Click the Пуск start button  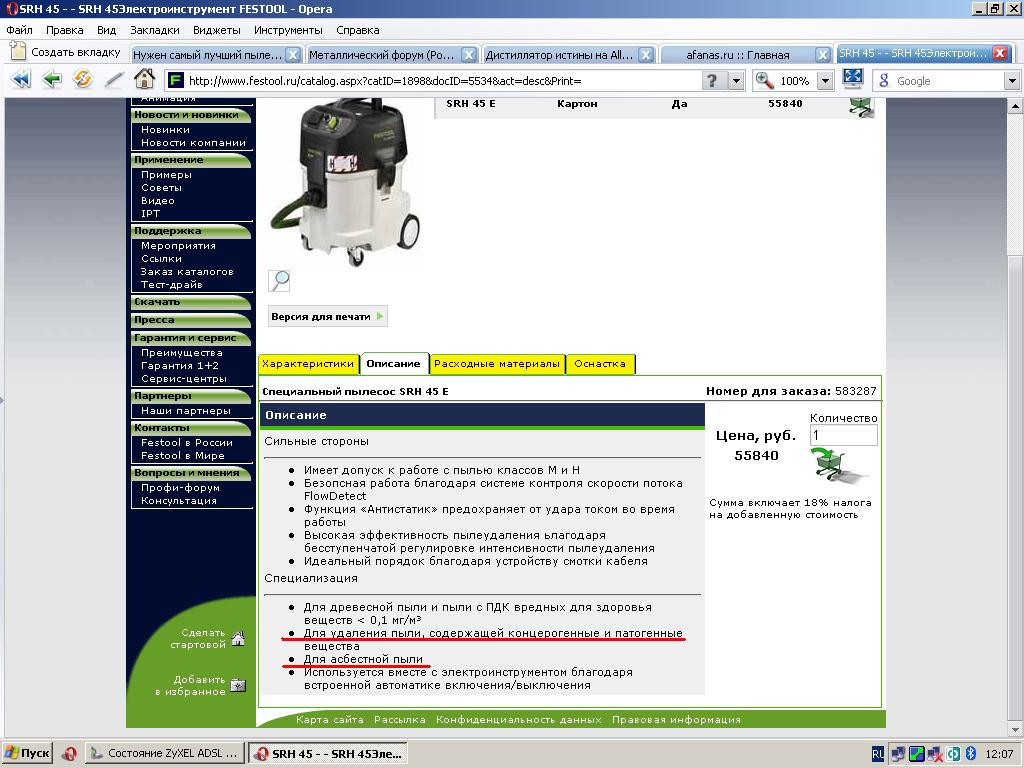click(x=27, y=754)
